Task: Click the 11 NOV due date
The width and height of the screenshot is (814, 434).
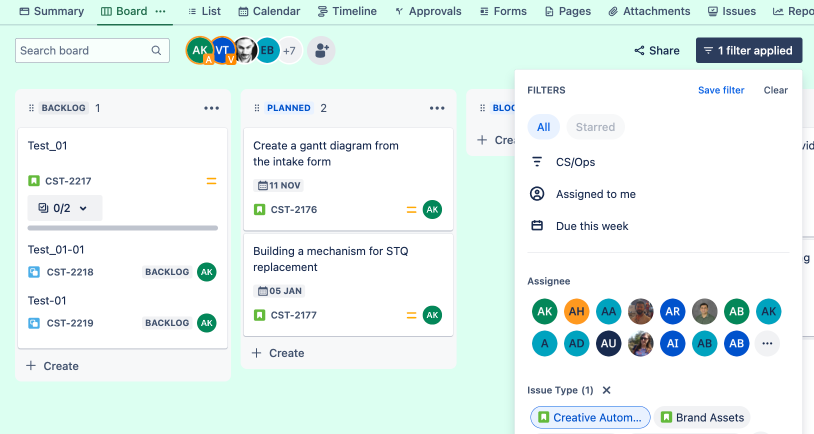Action: [279, 185]
